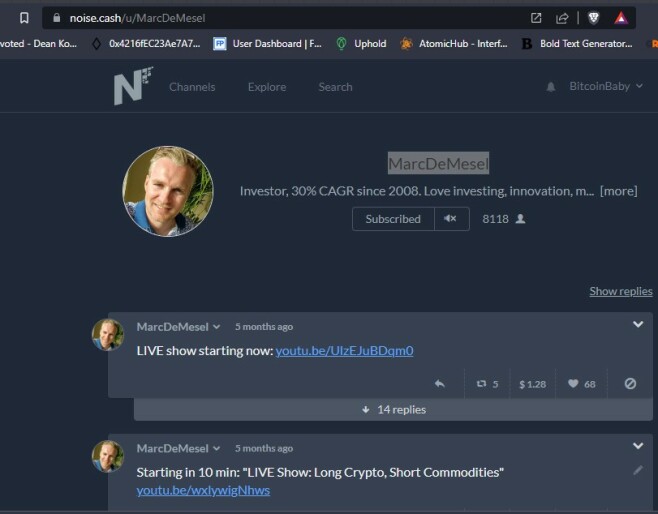
Task: Open MarcDeMesel name dropdown on second post
Action: [178, 448]
